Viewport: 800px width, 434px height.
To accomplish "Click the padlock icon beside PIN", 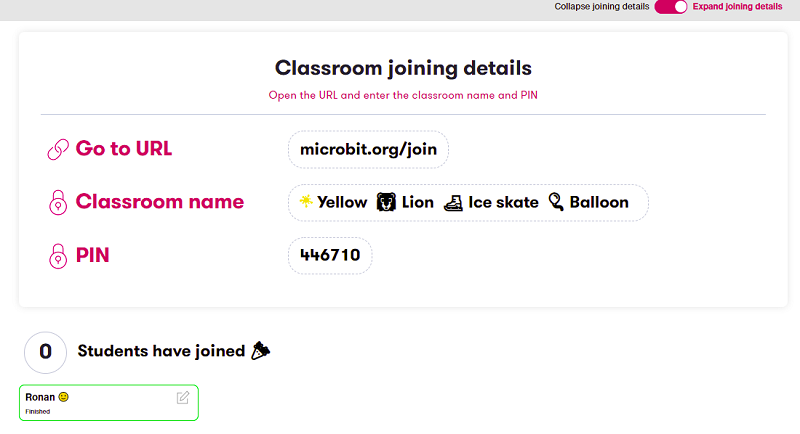I will point(57,256).
